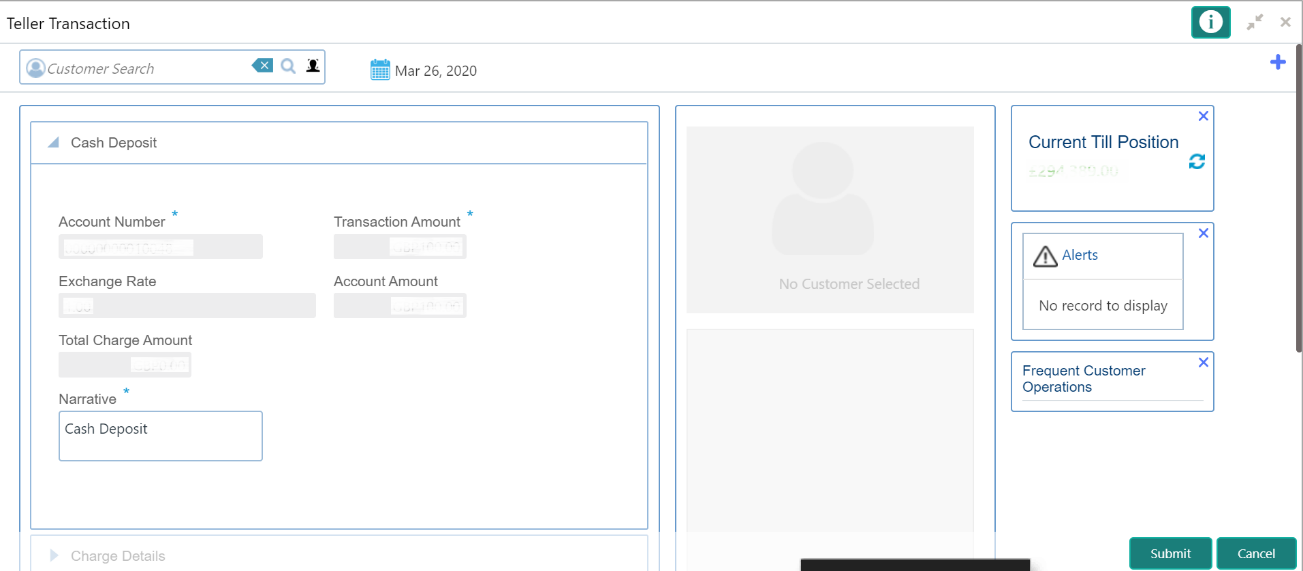Click the vertical scrollbar on the right
The width and height of the screenshot is (1303, 571).
[1299, 200]
